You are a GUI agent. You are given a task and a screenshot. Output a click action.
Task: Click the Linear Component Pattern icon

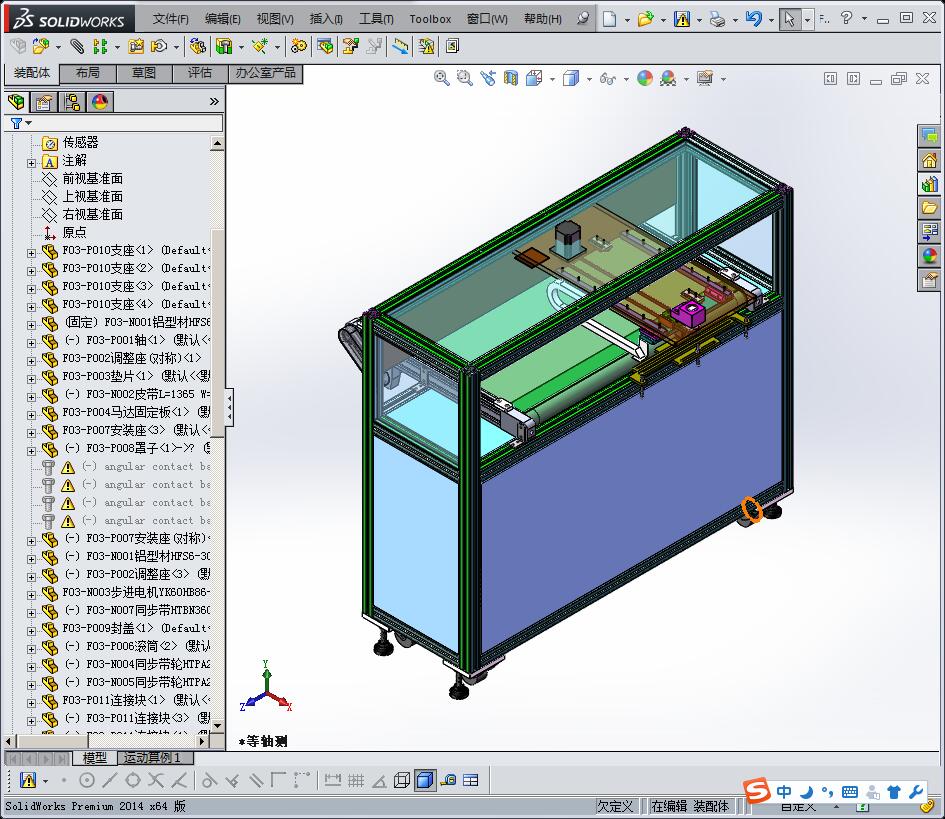point(100,46)
